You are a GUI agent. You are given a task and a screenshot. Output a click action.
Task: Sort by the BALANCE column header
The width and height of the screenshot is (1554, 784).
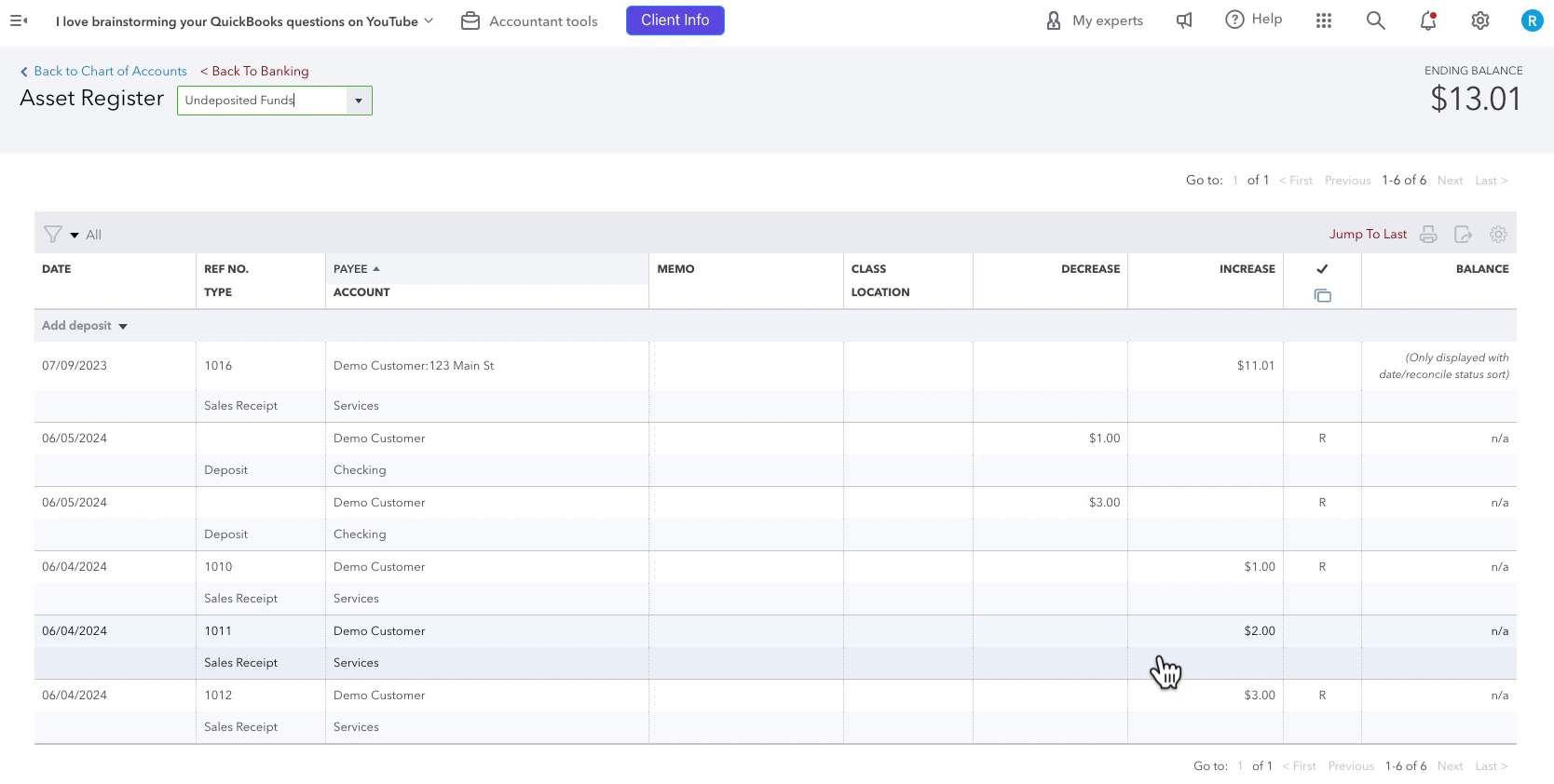(x=1482, y=269)
